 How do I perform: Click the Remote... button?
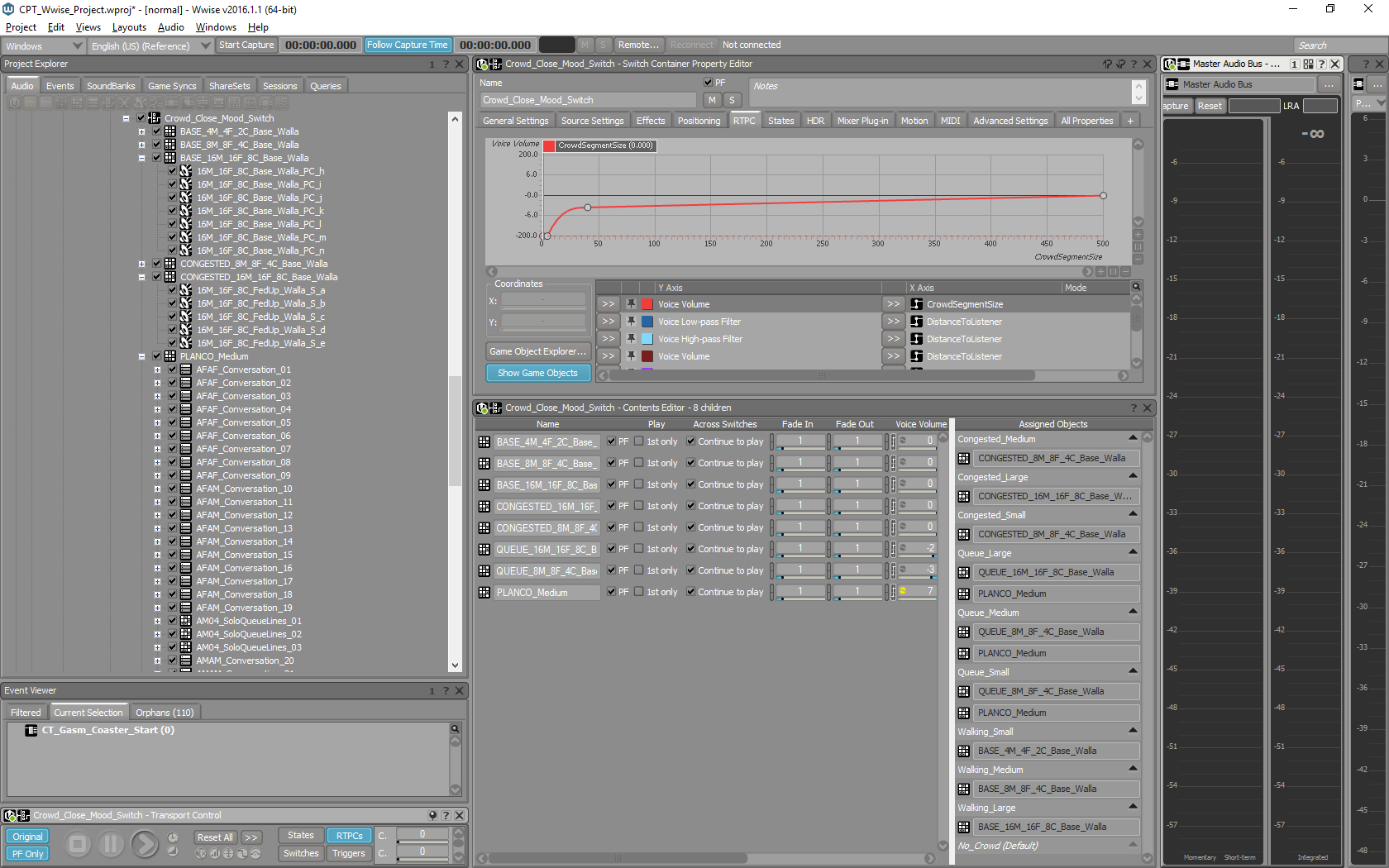(638, 45)
